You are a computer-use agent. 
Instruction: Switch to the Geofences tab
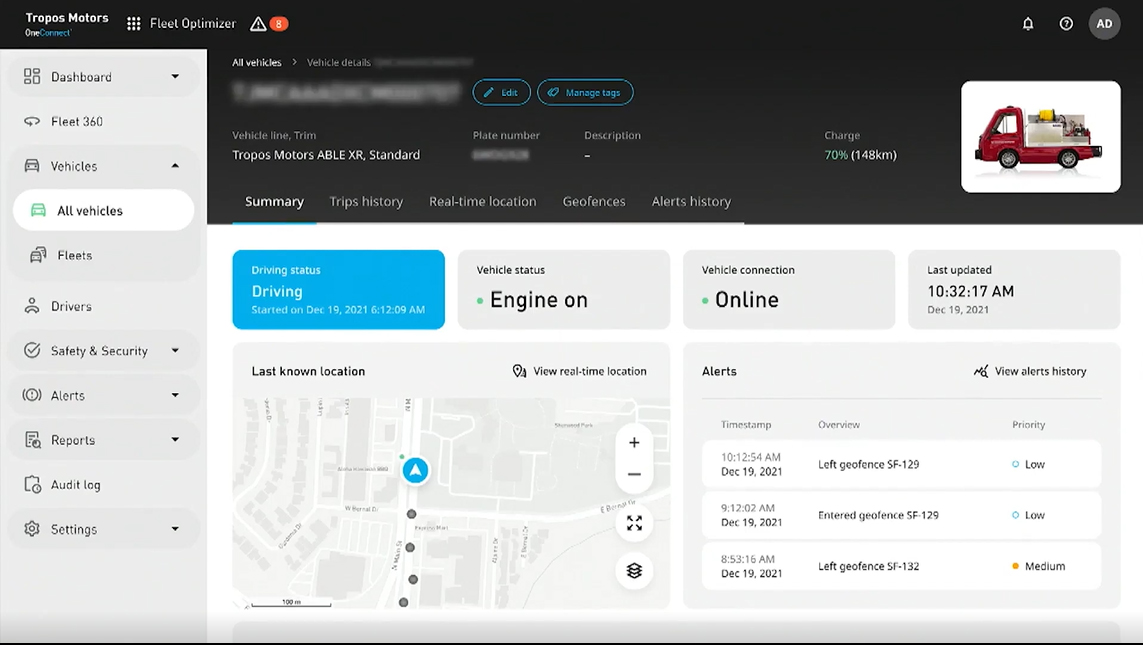594,202
